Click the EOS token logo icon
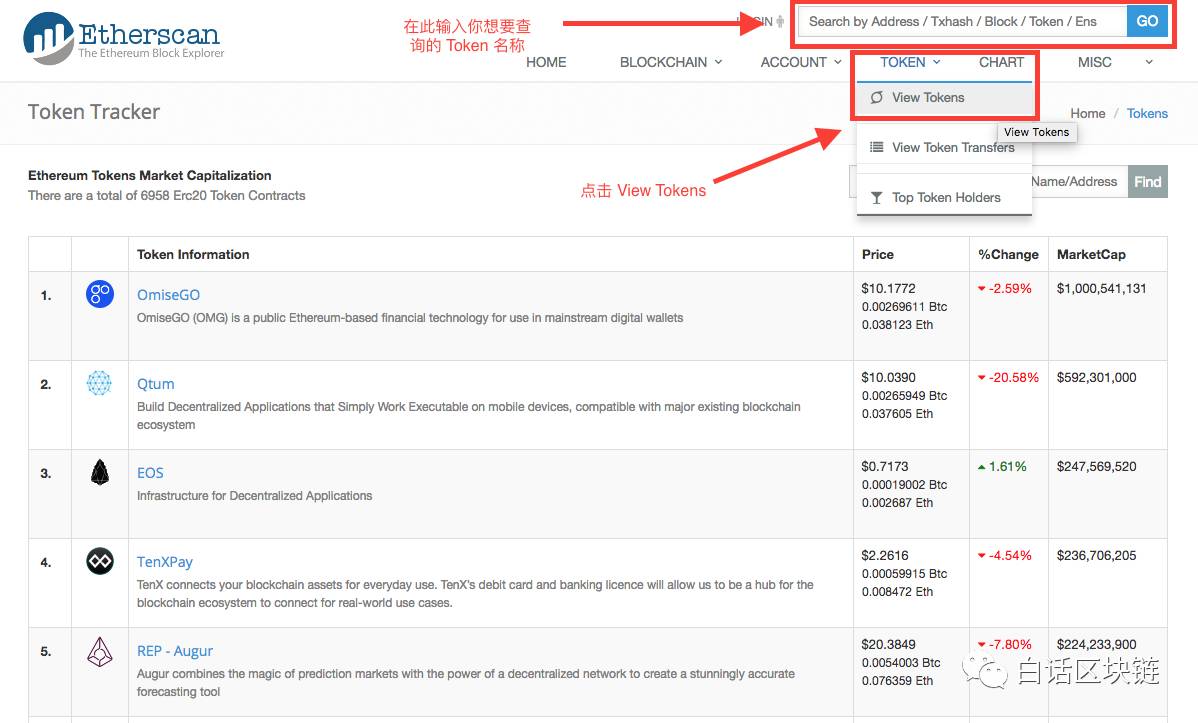 [x=100, y=472]
